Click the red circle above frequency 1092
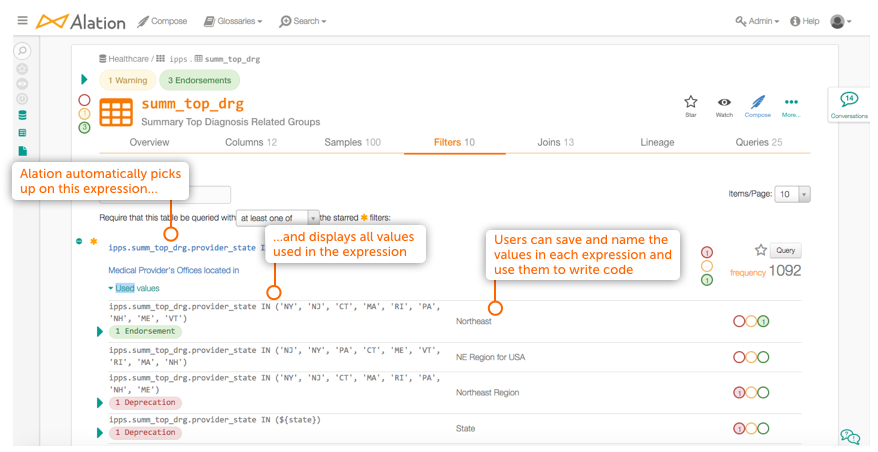Viewport: 878px width, 452px height. [707, 253]
